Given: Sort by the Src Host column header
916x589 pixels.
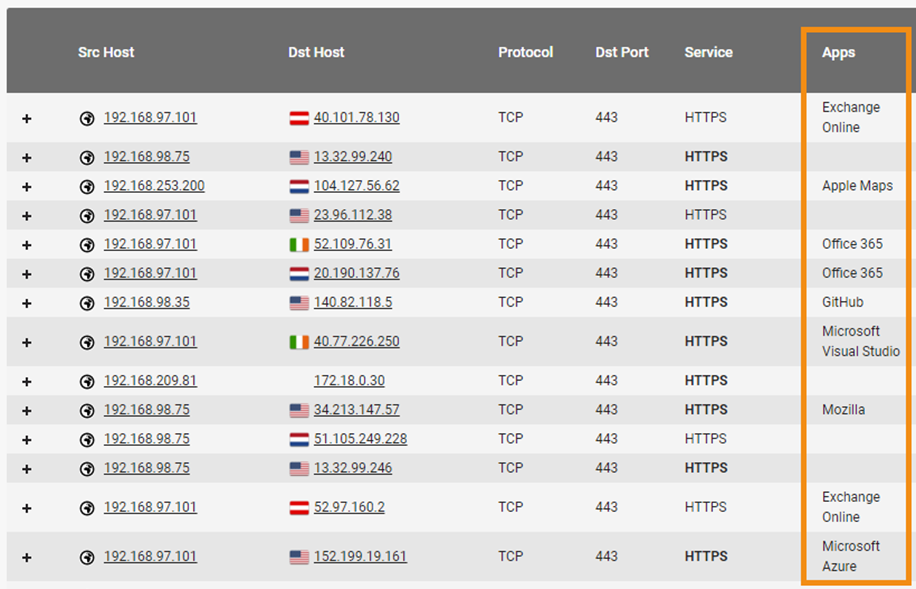Looking at the screenshot, I should tap(106, 52).
